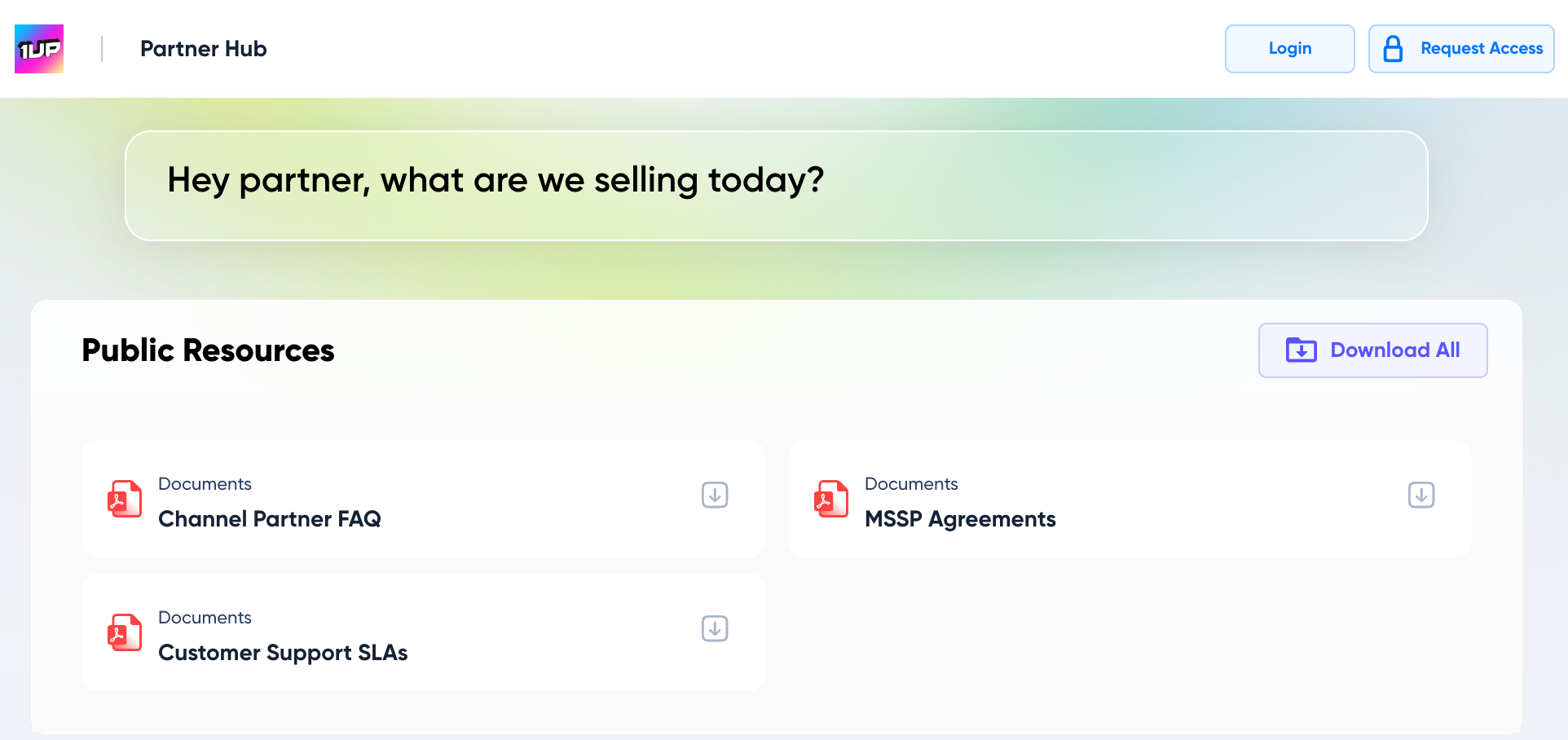Viewport: 1568px width, 740px height.
Task: Click the Public Resources heading
Action: [x=208, y=350]
